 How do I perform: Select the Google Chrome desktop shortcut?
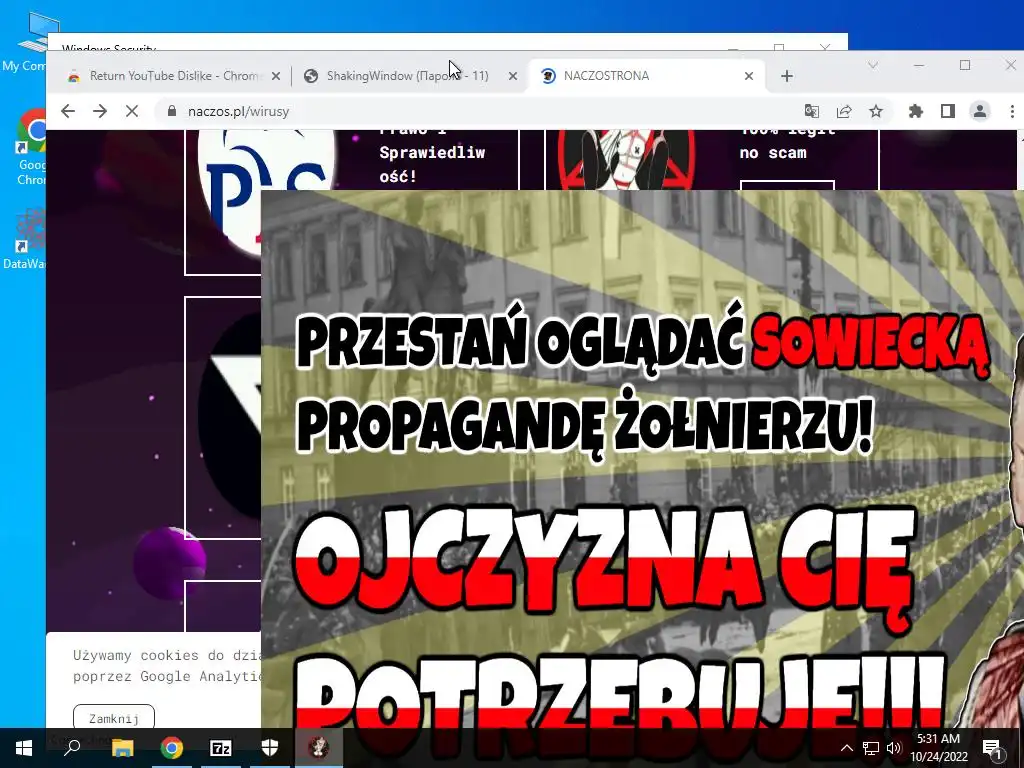31,147
